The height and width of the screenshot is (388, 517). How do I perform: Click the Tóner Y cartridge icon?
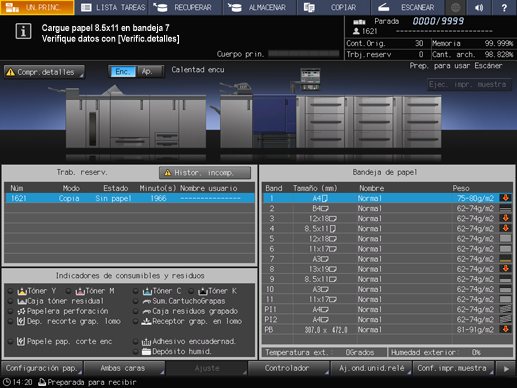pyautogui.click(x=22, y=291)
